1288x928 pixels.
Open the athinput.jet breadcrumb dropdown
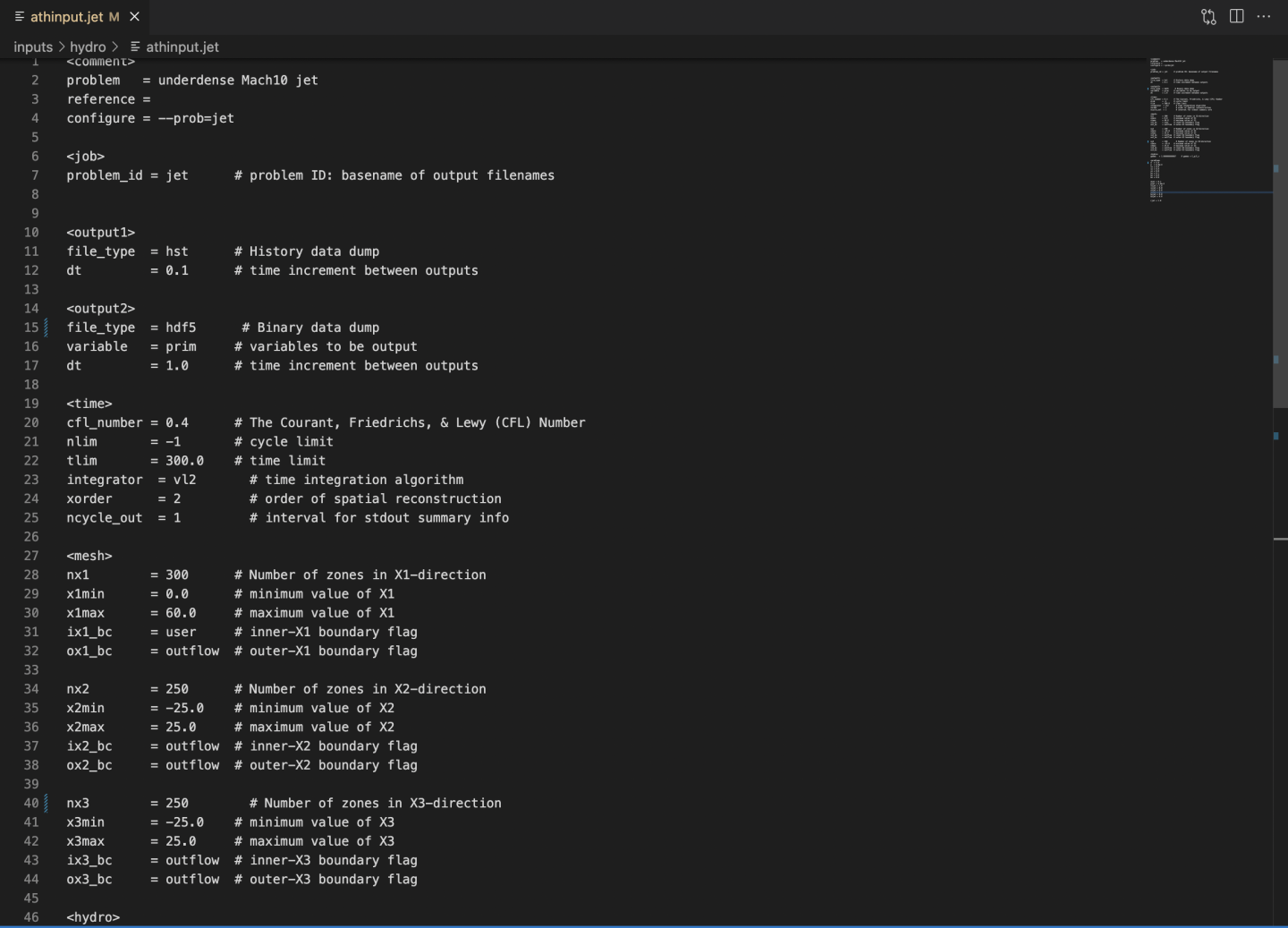pos(182,47)
